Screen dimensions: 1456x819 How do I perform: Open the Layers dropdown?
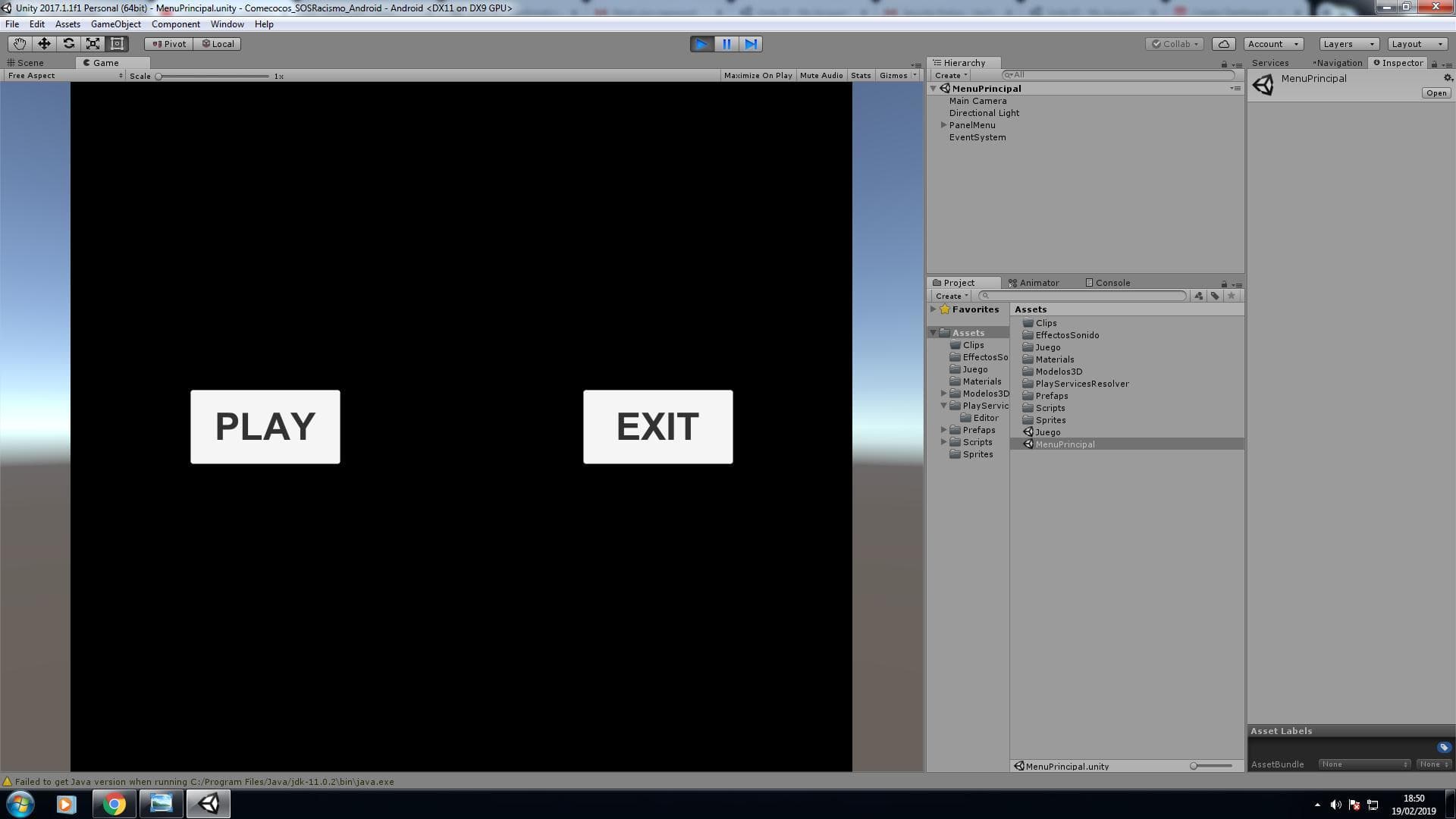pyautogui.click(x=1348, y=44)
